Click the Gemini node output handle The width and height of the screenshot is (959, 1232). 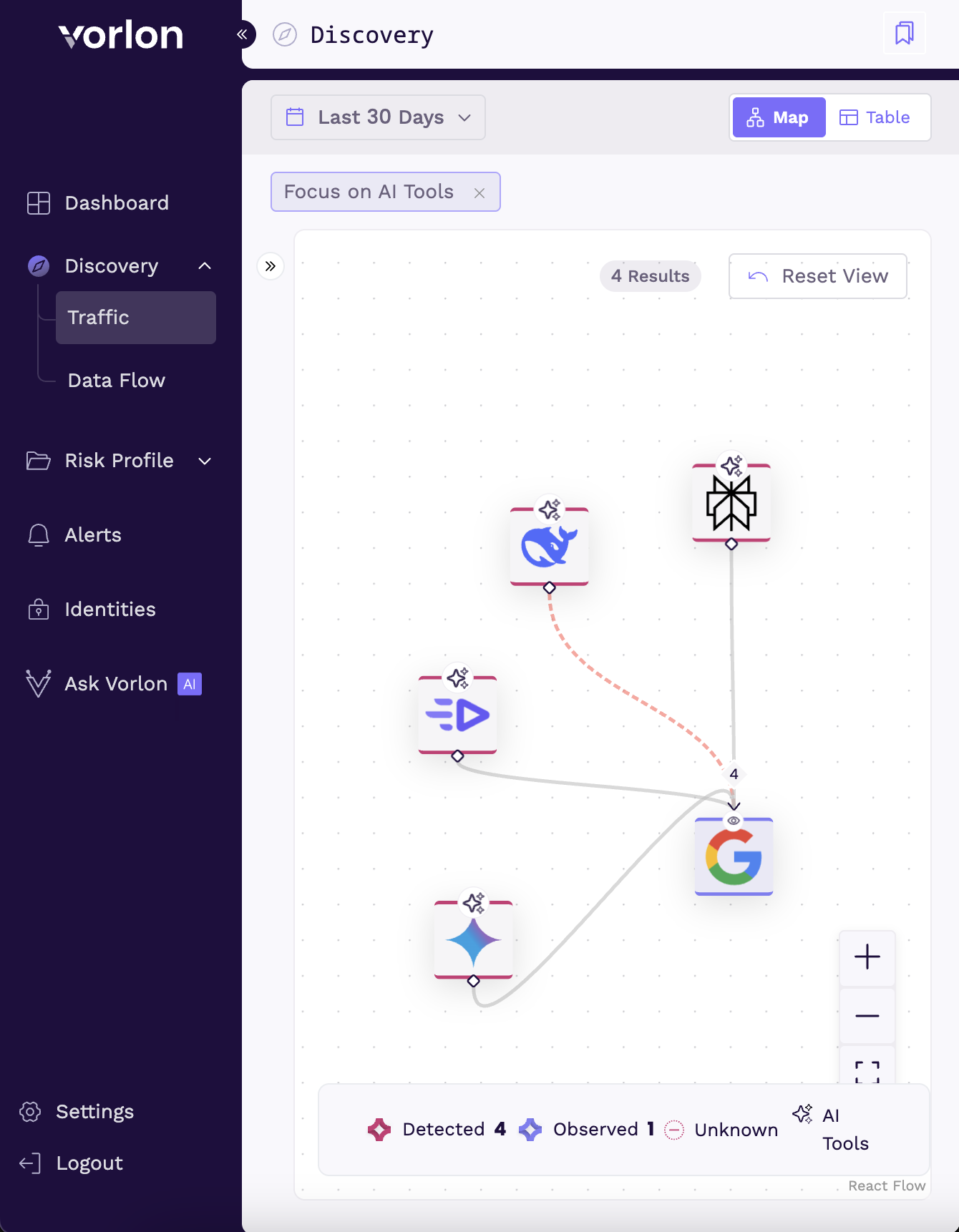474,981
